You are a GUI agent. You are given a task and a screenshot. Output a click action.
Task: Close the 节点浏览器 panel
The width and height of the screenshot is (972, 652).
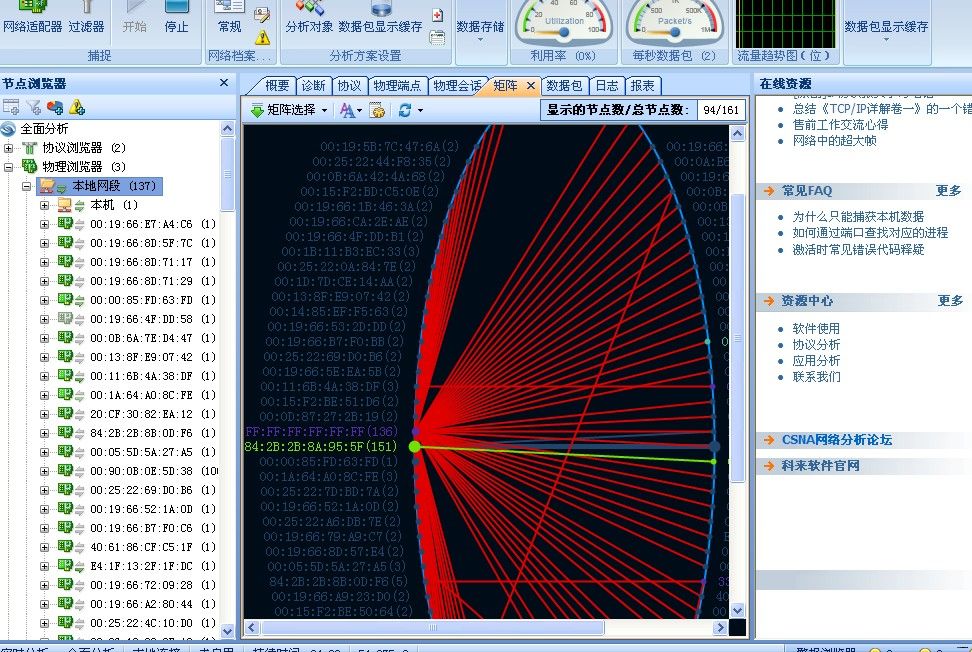[x=224, y=84]
